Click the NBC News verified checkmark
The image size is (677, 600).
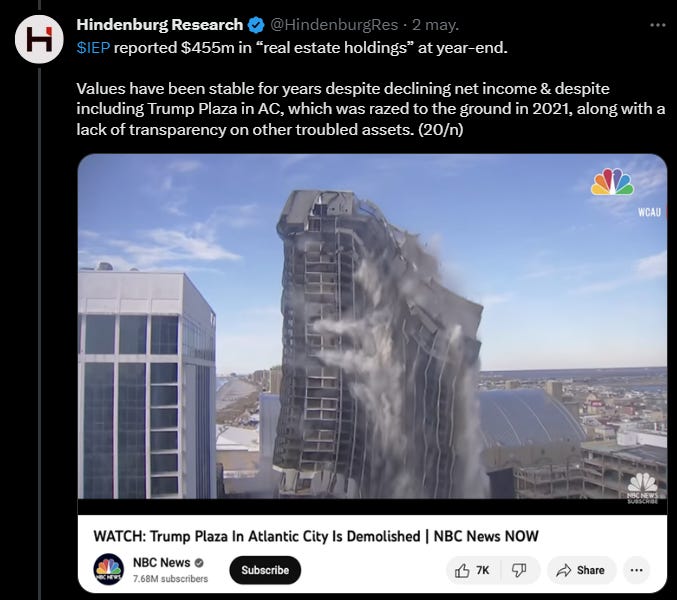(x=199, y=563)
